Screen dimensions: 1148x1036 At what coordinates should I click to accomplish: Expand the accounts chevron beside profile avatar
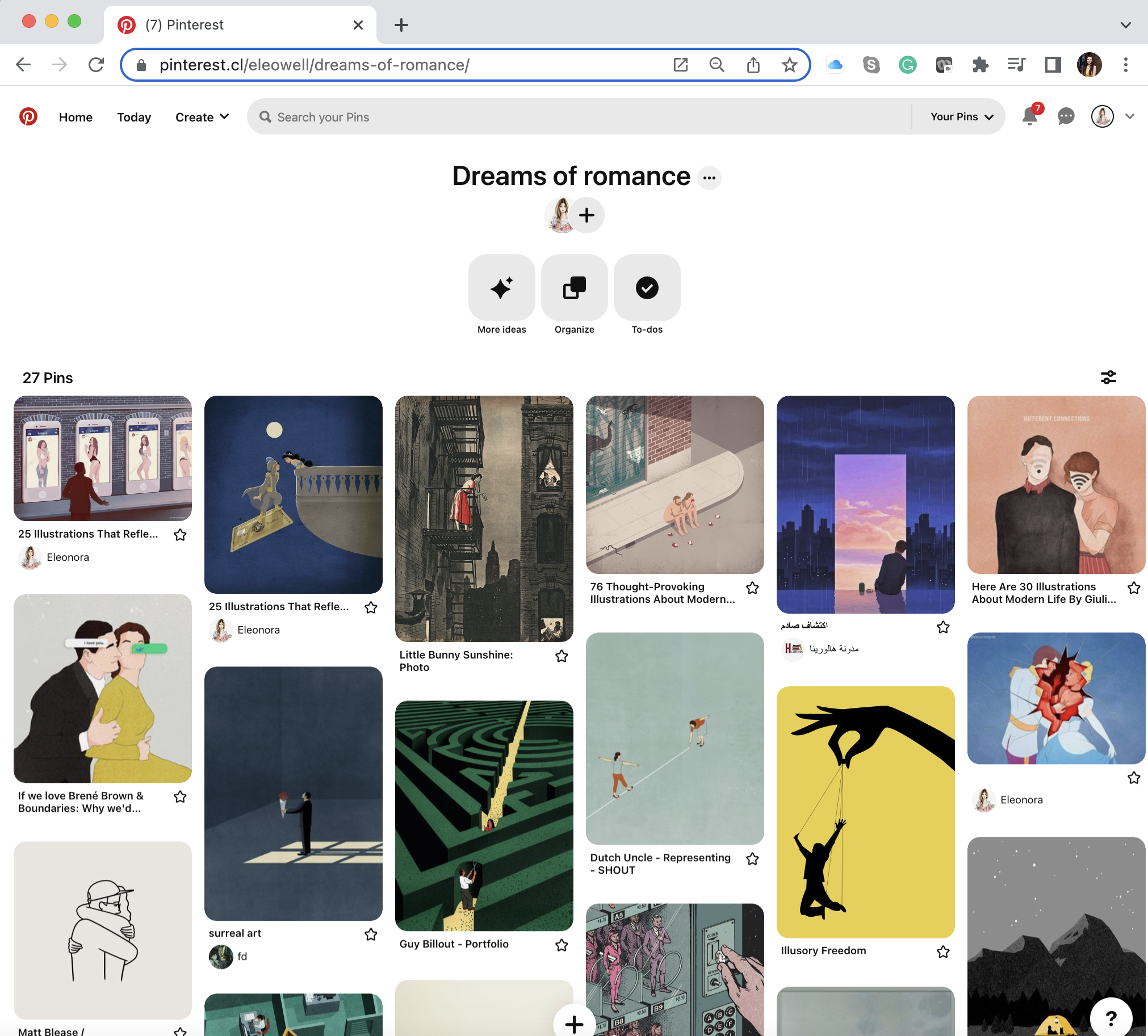pyautogui.click(x=1129, y=117)
